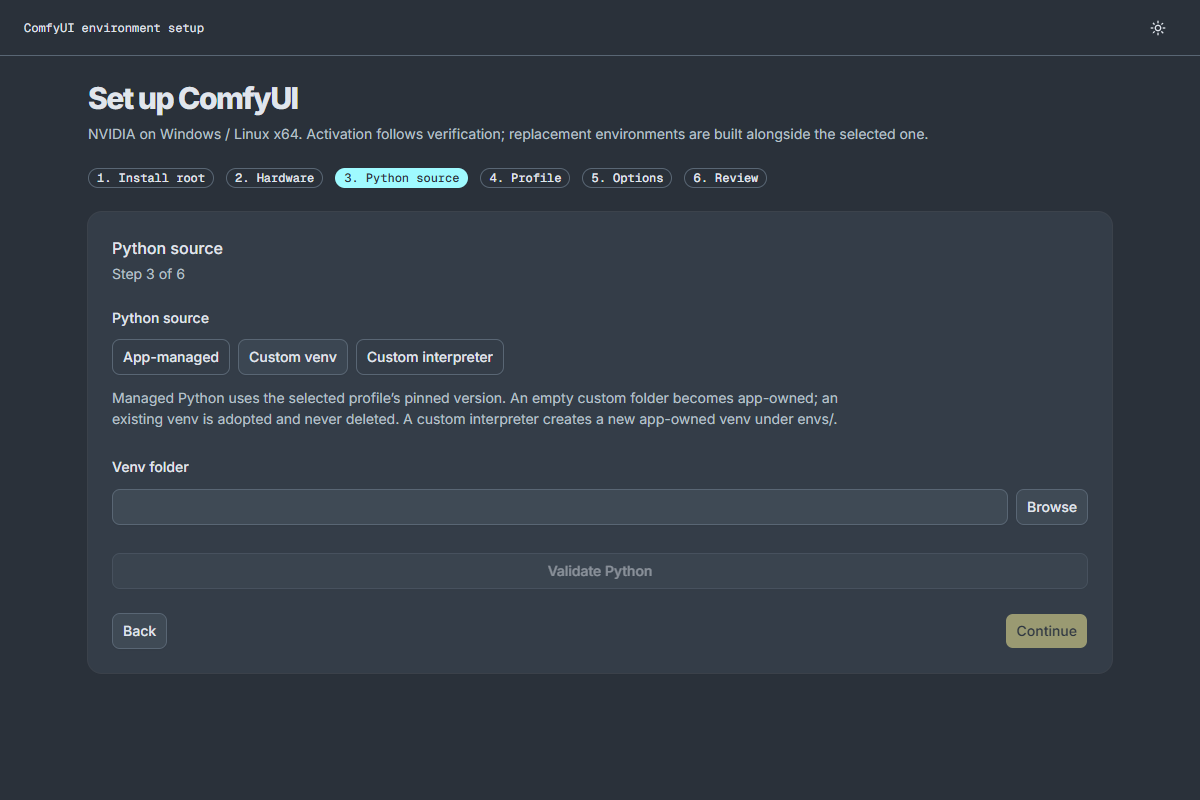Image resolution: width=1200 pixels, height=800 pixels.
Task: Focus the Venv folder input field
Action: [x=560, y=507]
